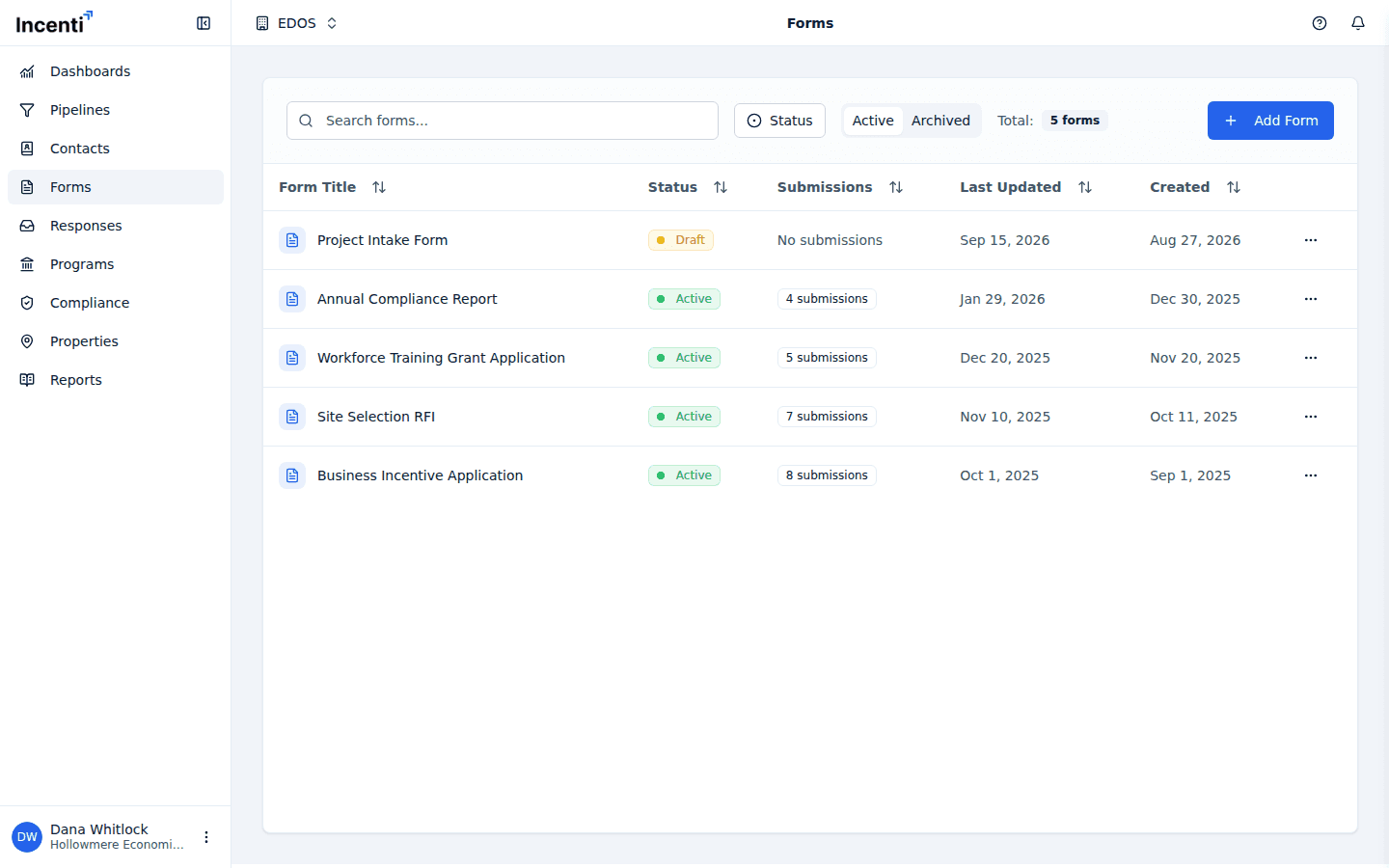Open actions menu for Annual Compliance Report
The height and width of the screenshot is (868, 1389).
(1311, 299)
